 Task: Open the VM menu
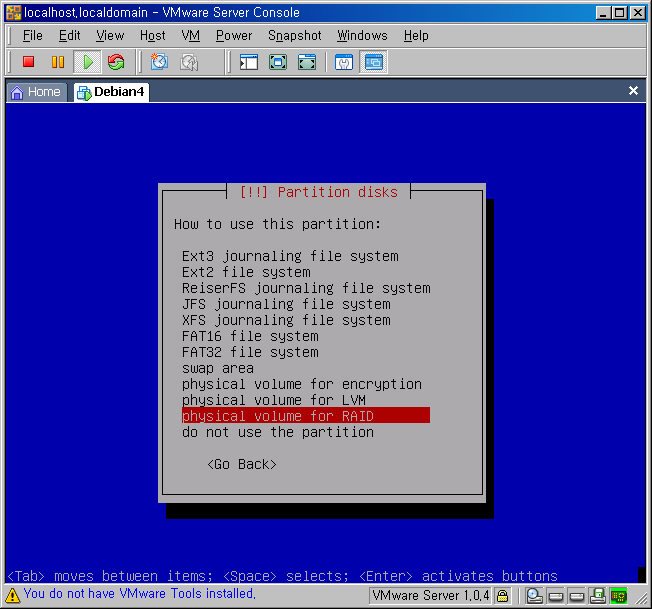click(x=191, y=35)
